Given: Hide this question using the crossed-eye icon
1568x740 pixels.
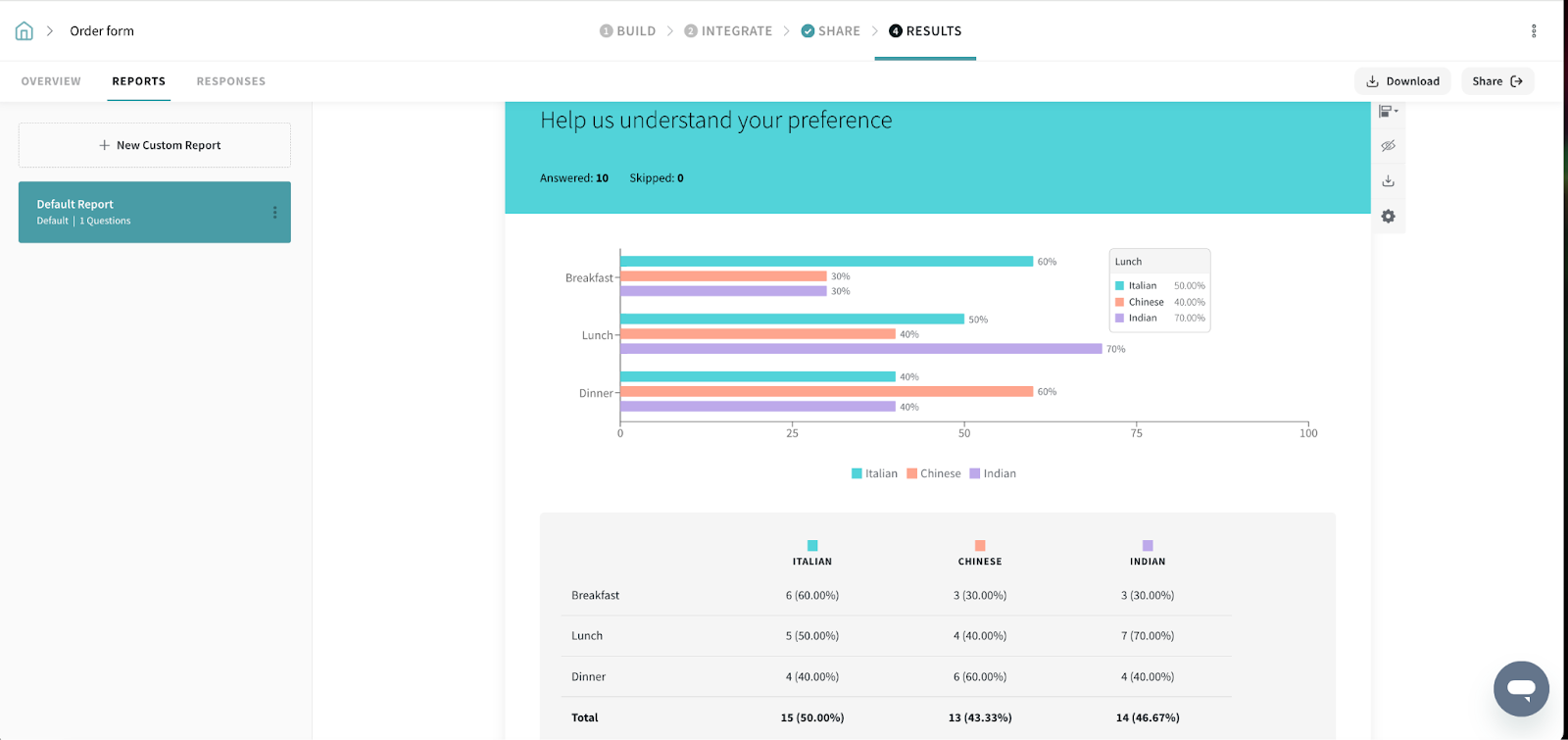Looking at the screenshot, I should point(1388,146).
